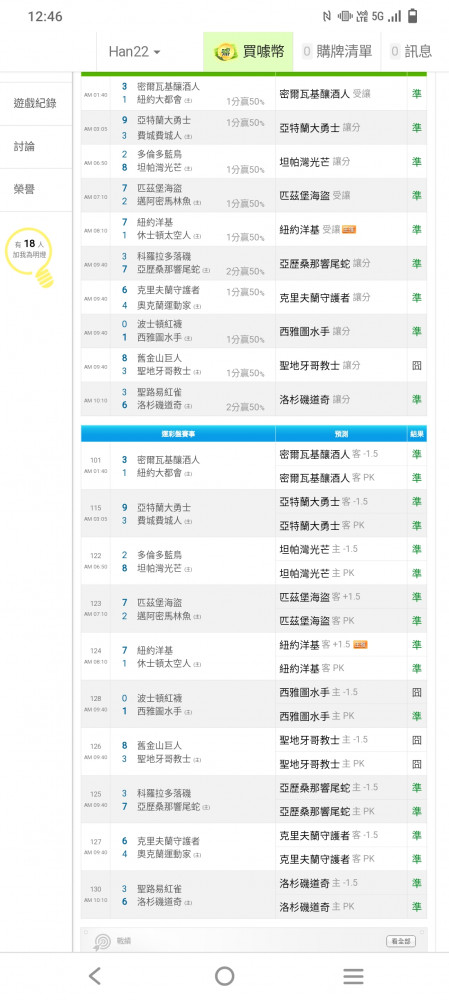Viewport: 449px width, 1000px height.
Task: Select 遊戲紀錄 in the sidebar
Action: click(x=33, y=103)
